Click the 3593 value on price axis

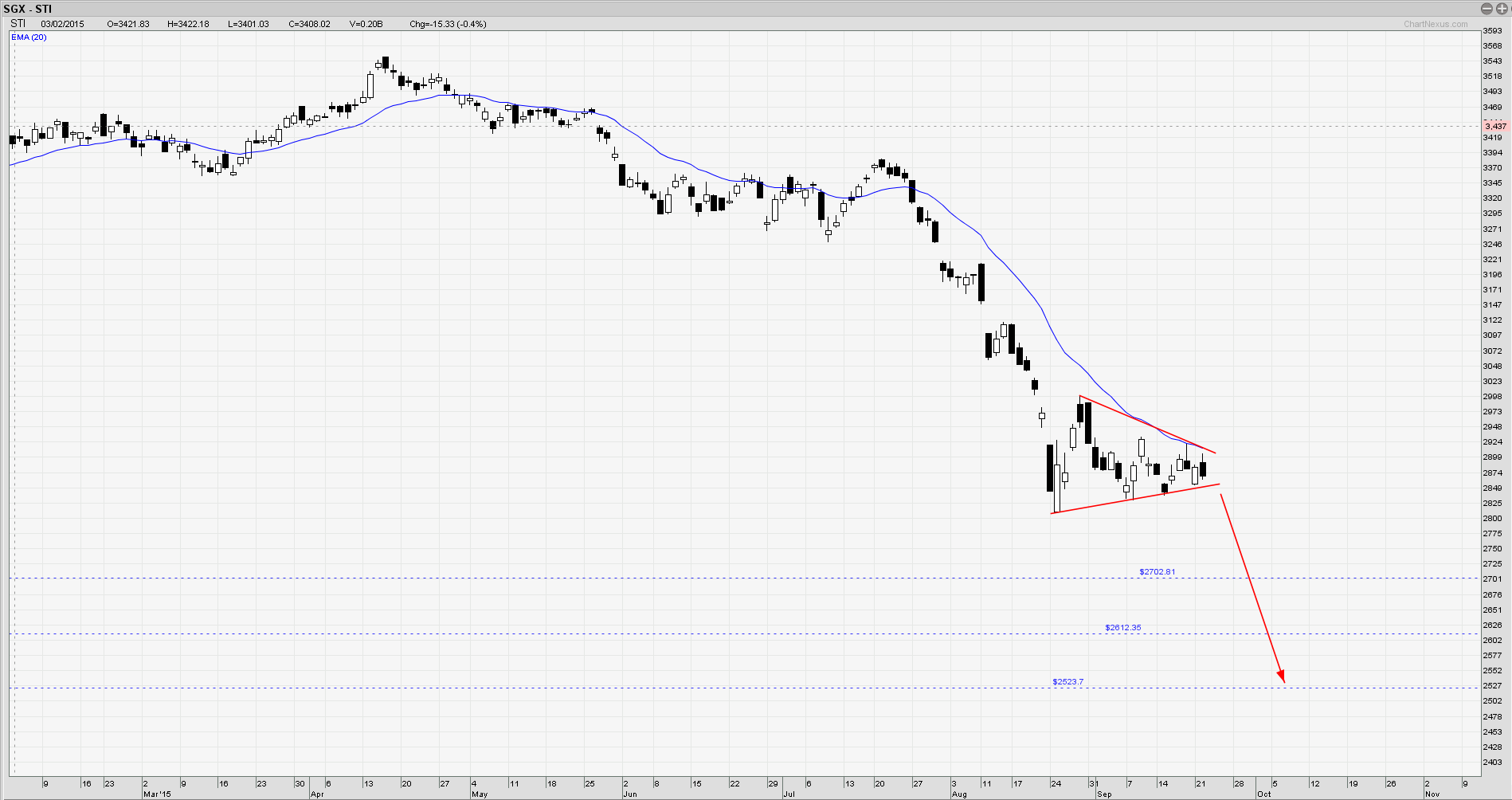(x=1492, y=31)
